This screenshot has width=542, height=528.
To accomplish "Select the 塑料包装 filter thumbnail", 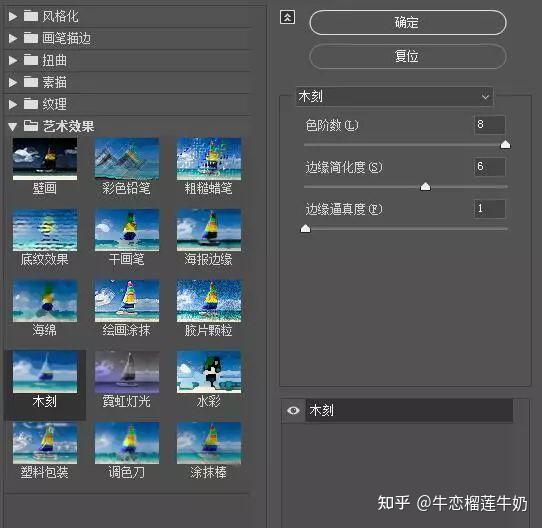I will click(45, 443).
